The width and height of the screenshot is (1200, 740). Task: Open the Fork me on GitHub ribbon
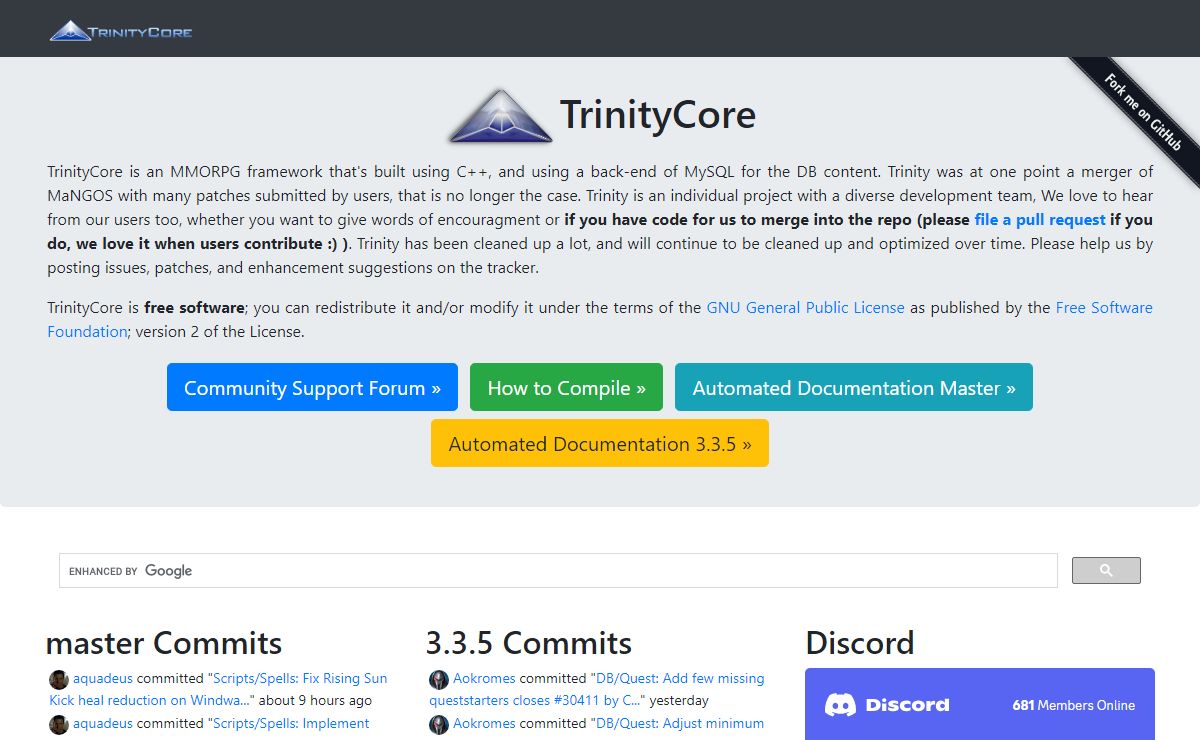(1143, 111)
